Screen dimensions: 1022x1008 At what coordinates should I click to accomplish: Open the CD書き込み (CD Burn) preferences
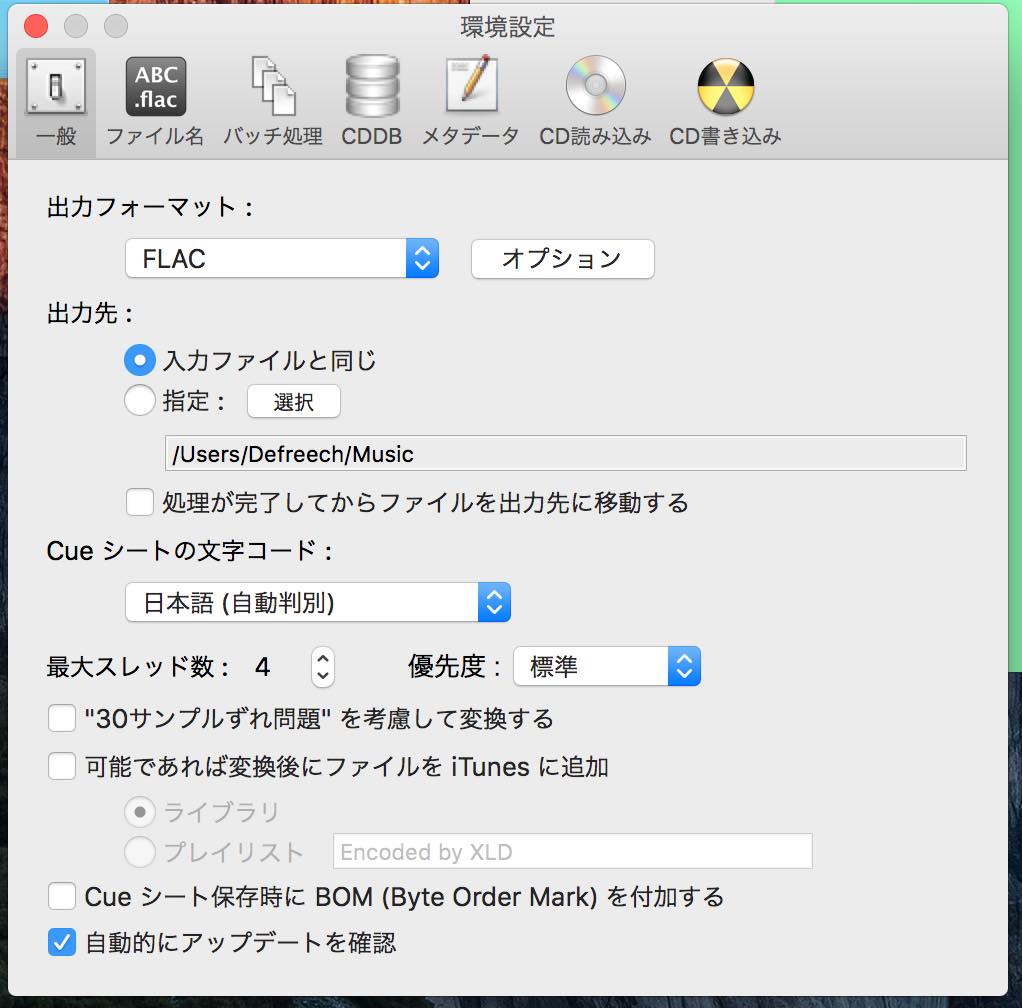coord(726,95)
